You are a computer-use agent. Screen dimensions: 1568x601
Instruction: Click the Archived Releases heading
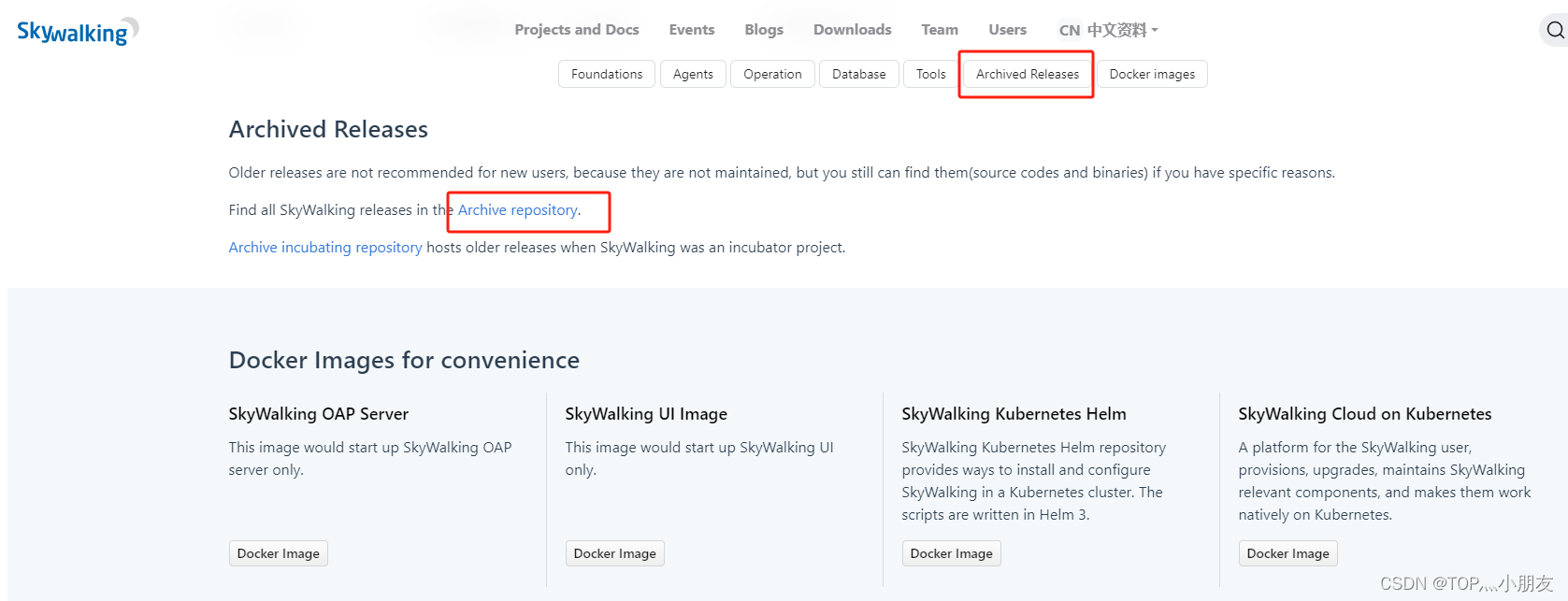(328, 129)
